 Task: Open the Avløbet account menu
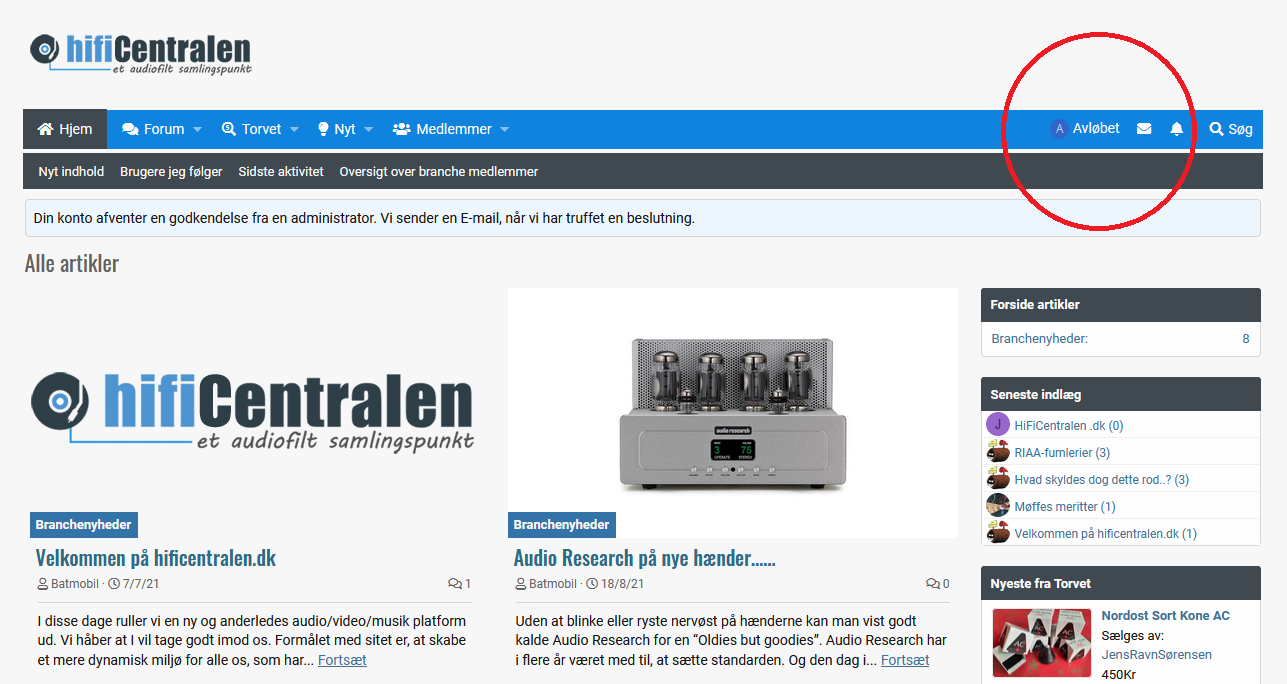click(x=1085, y=129)
